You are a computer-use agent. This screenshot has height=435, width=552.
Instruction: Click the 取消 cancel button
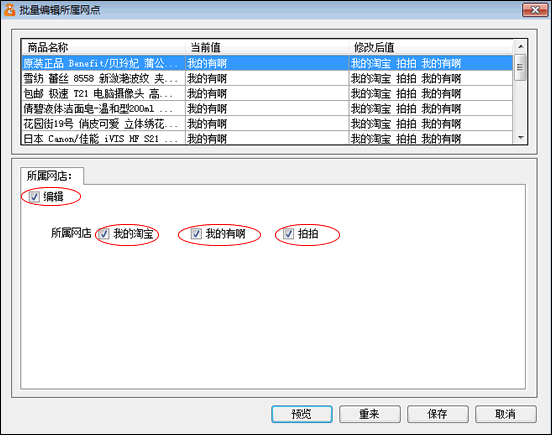[x=506, y=414]
